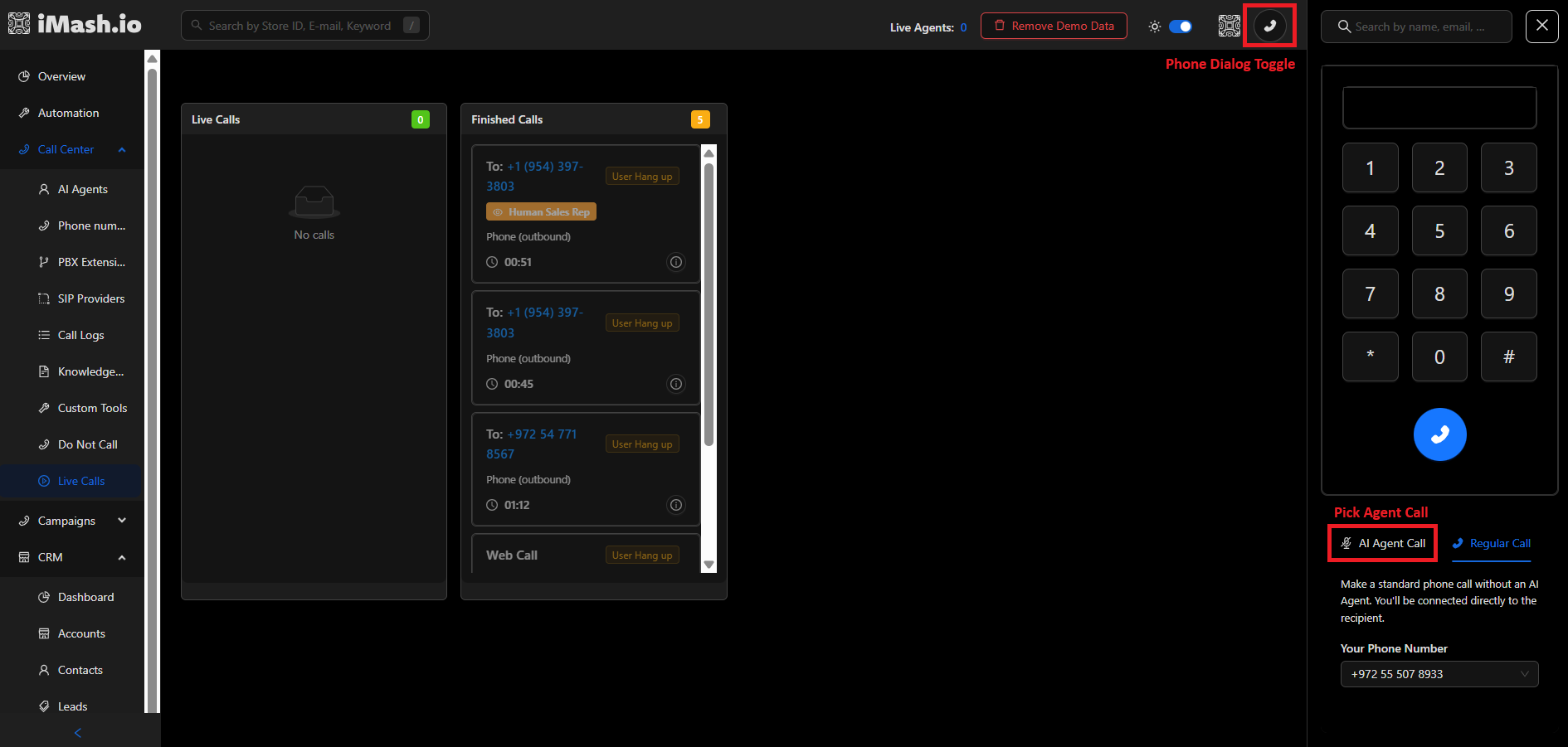The width and height of the screenshot is (1568, 747).
Task: Click the QR code icon in the header
Action: pyautogui.click(x=1230, y=26)
